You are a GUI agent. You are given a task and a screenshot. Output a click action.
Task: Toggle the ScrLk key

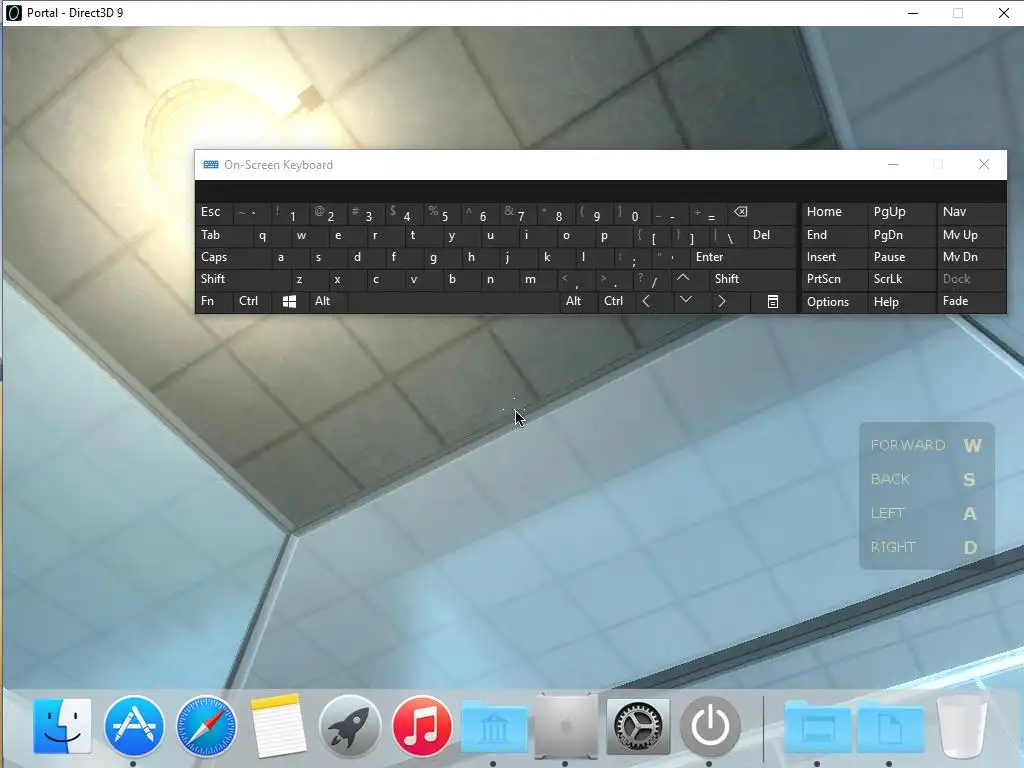point(901,279)
